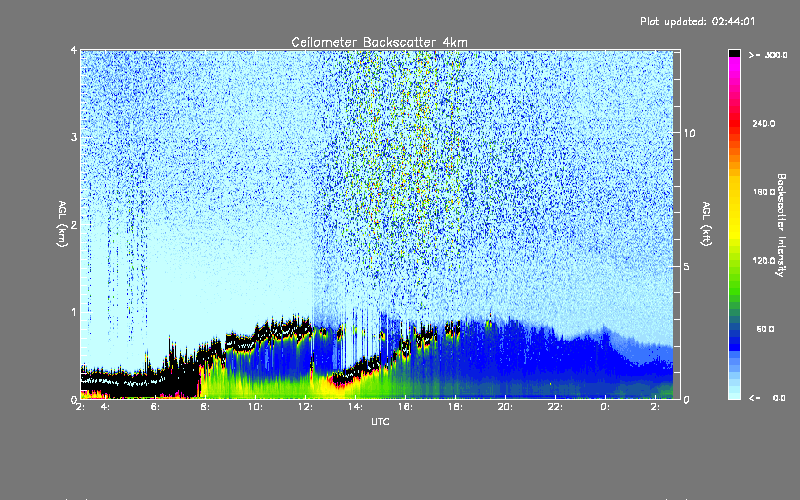800x500 pixels.
Task: Click the "22:" UTC tick label
Action: (x=555, y=407)
